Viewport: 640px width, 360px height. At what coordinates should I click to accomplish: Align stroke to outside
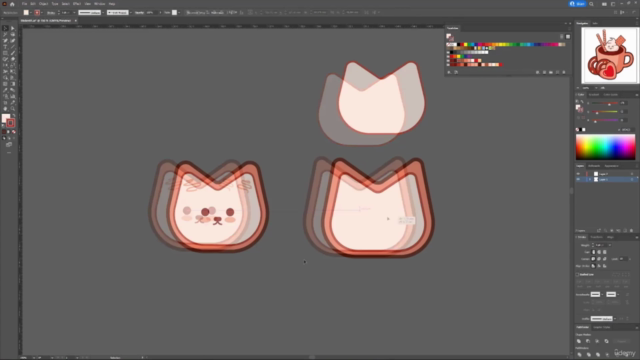click(604, 266)
